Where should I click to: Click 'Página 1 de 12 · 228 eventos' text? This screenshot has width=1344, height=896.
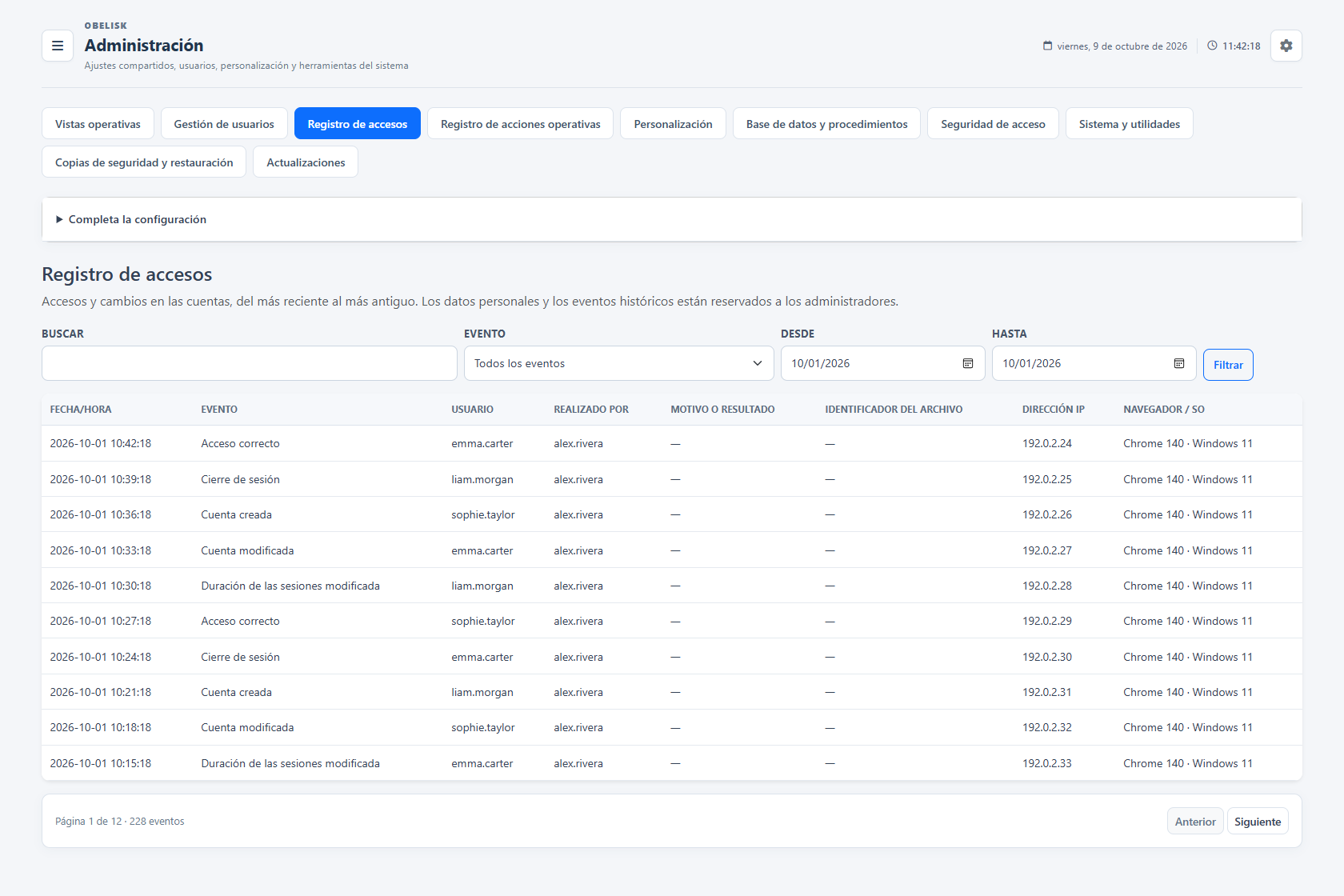tap(120, 822)
